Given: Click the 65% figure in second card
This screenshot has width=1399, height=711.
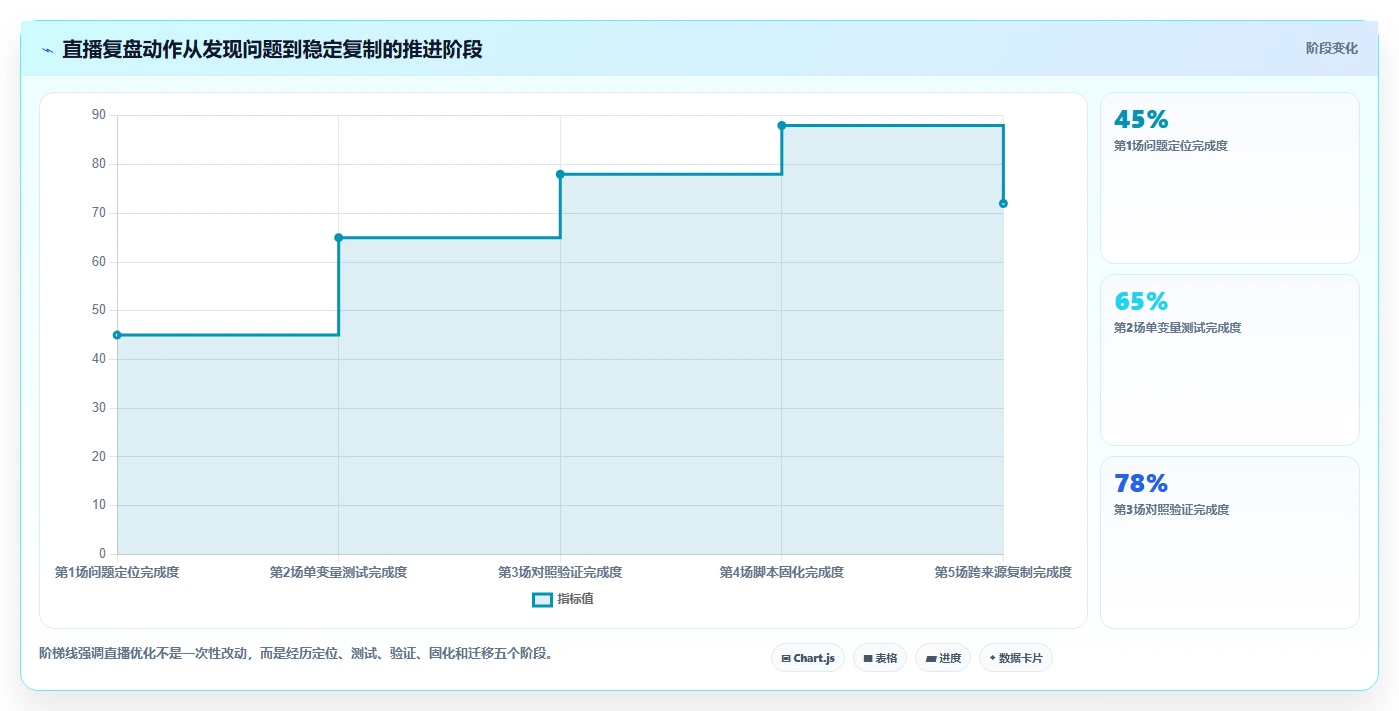Looking at the screenshot, I should tap(1141, 302).
